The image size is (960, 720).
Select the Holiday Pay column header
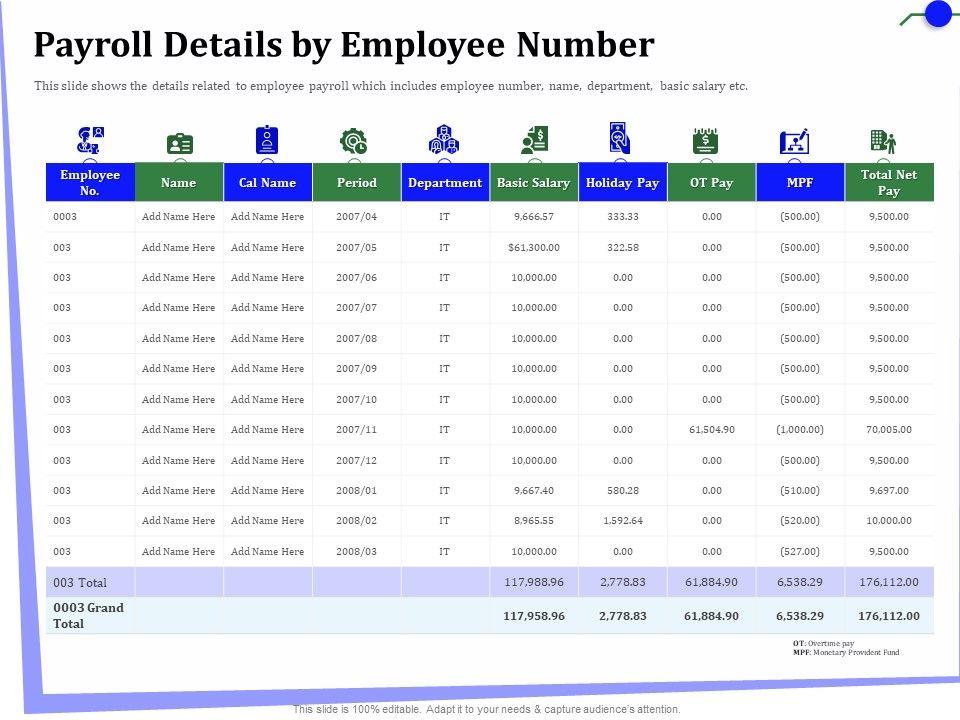pyautogui.click(x=623, y=182)
